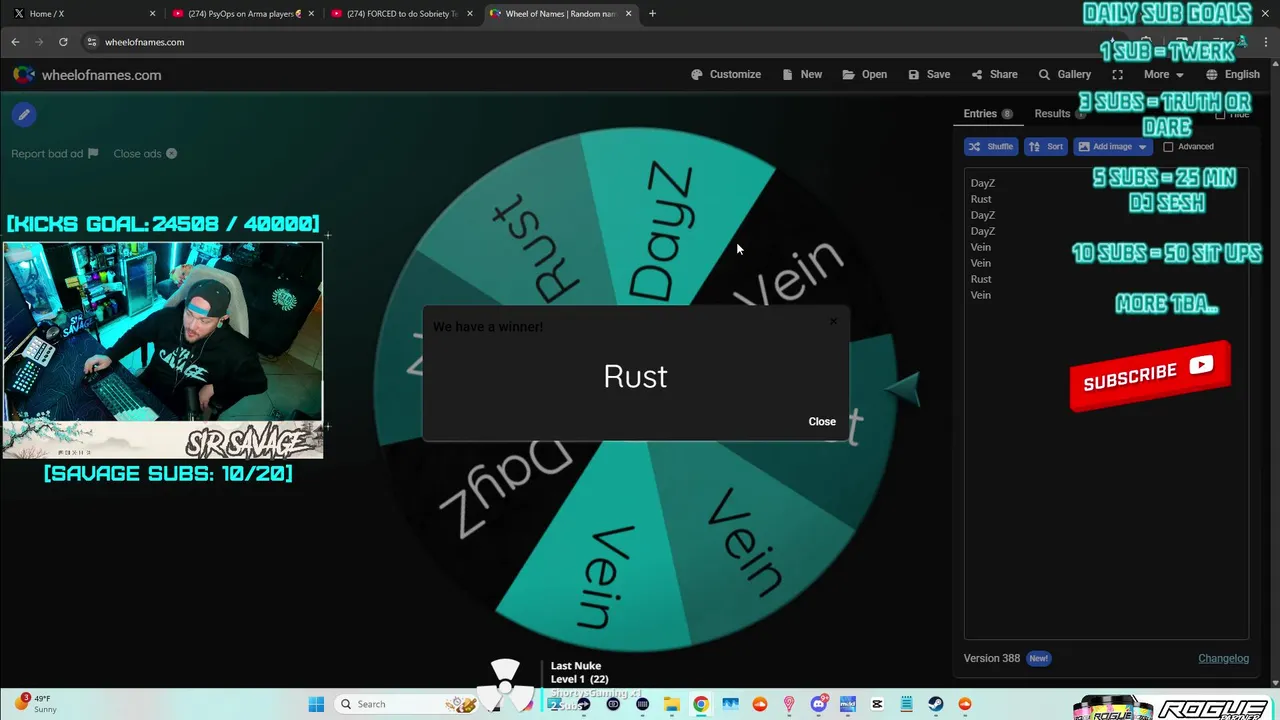Viewport: 1280px width, 720px height.
Task: Click the blue pencil edit icon
Action: coord(24,115)
